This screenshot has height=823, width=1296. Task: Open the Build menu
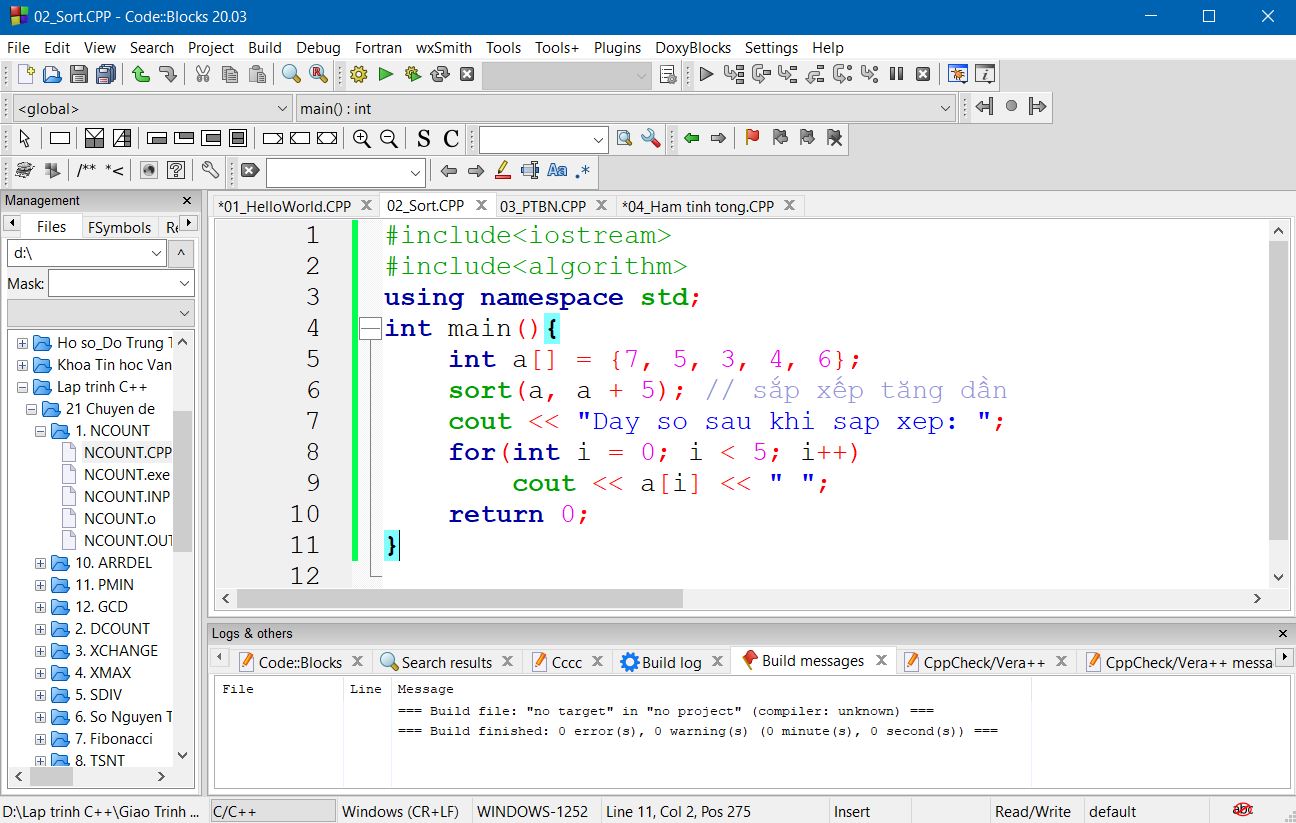pos(264,47)
